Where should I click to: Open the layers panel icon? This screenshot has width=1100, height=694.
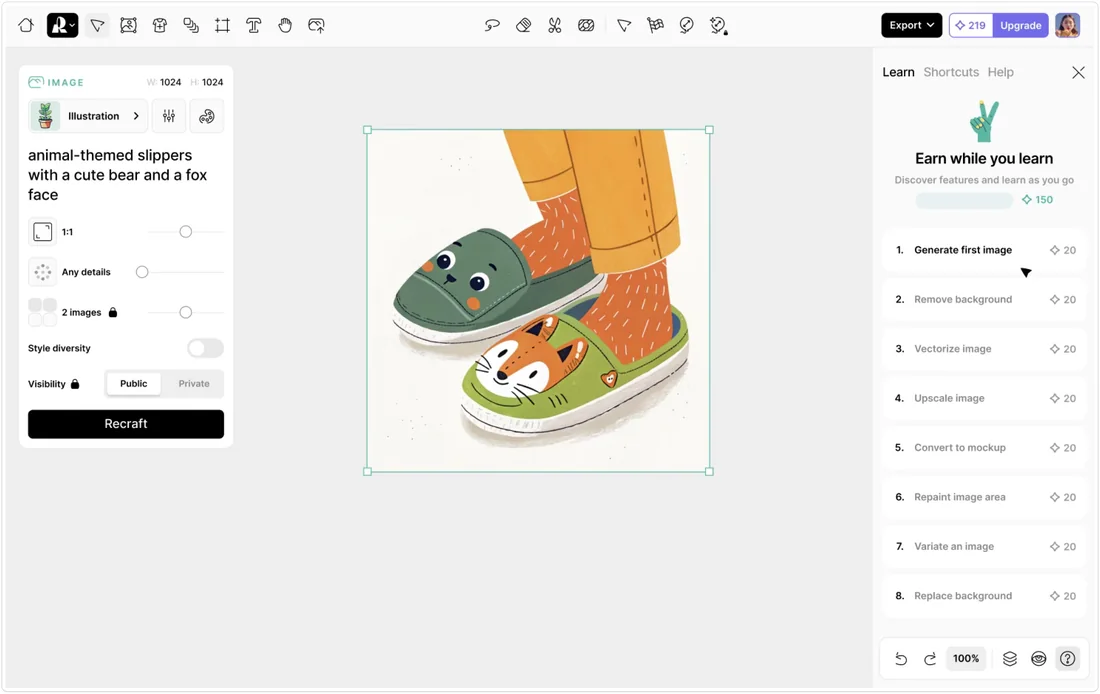pos(1010,659)
